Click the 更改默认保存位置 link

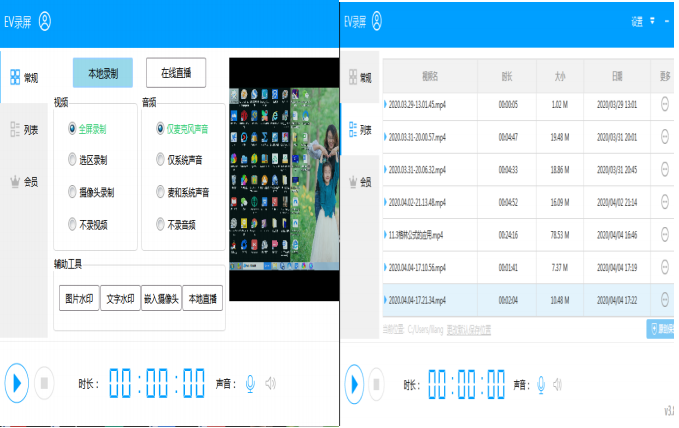[x=468, y=328]
